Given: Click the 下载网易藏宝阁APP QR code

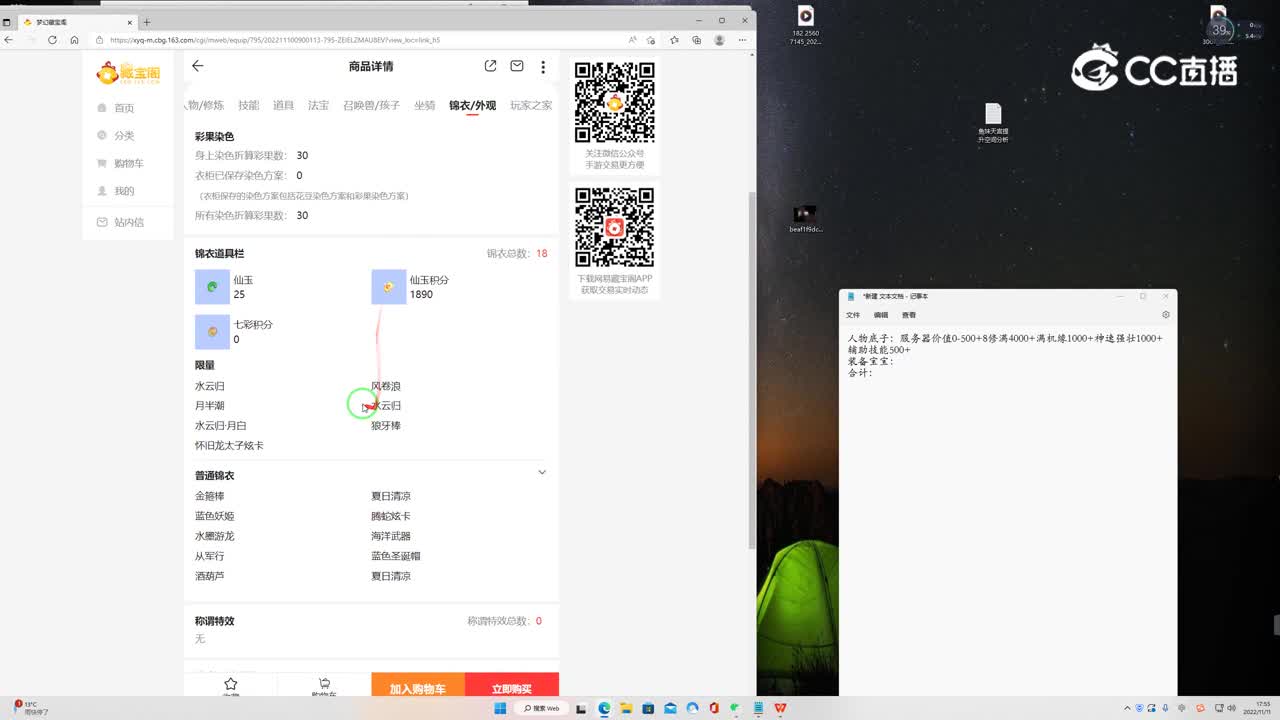Looking at the screenshot, I should (x=613, y=228).
